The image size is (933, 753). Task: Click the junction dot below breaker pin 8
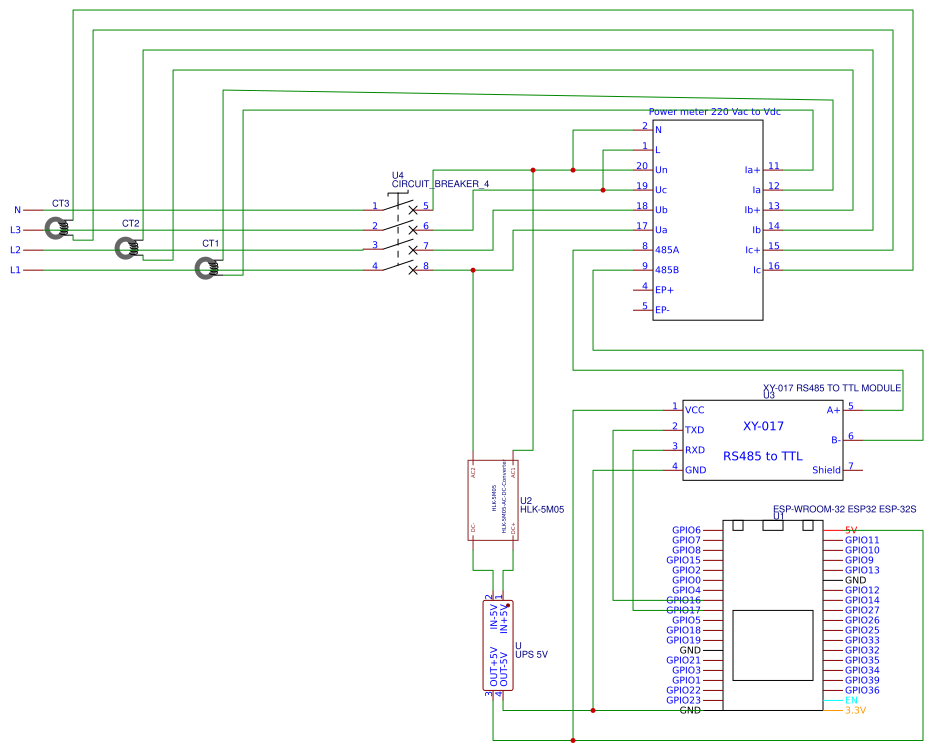pos(473,270)
